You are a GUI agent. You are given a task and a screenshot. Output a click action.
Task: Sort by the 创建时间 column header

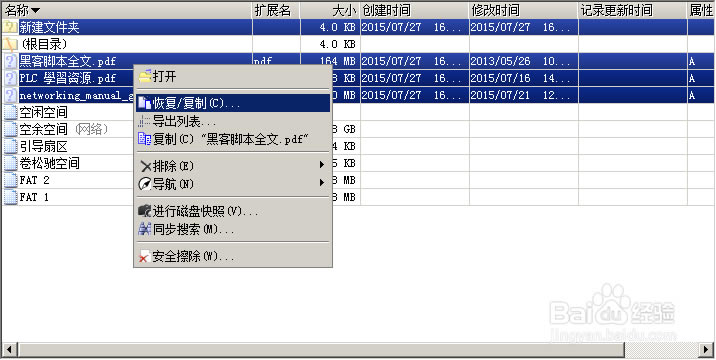pos(415,10)
